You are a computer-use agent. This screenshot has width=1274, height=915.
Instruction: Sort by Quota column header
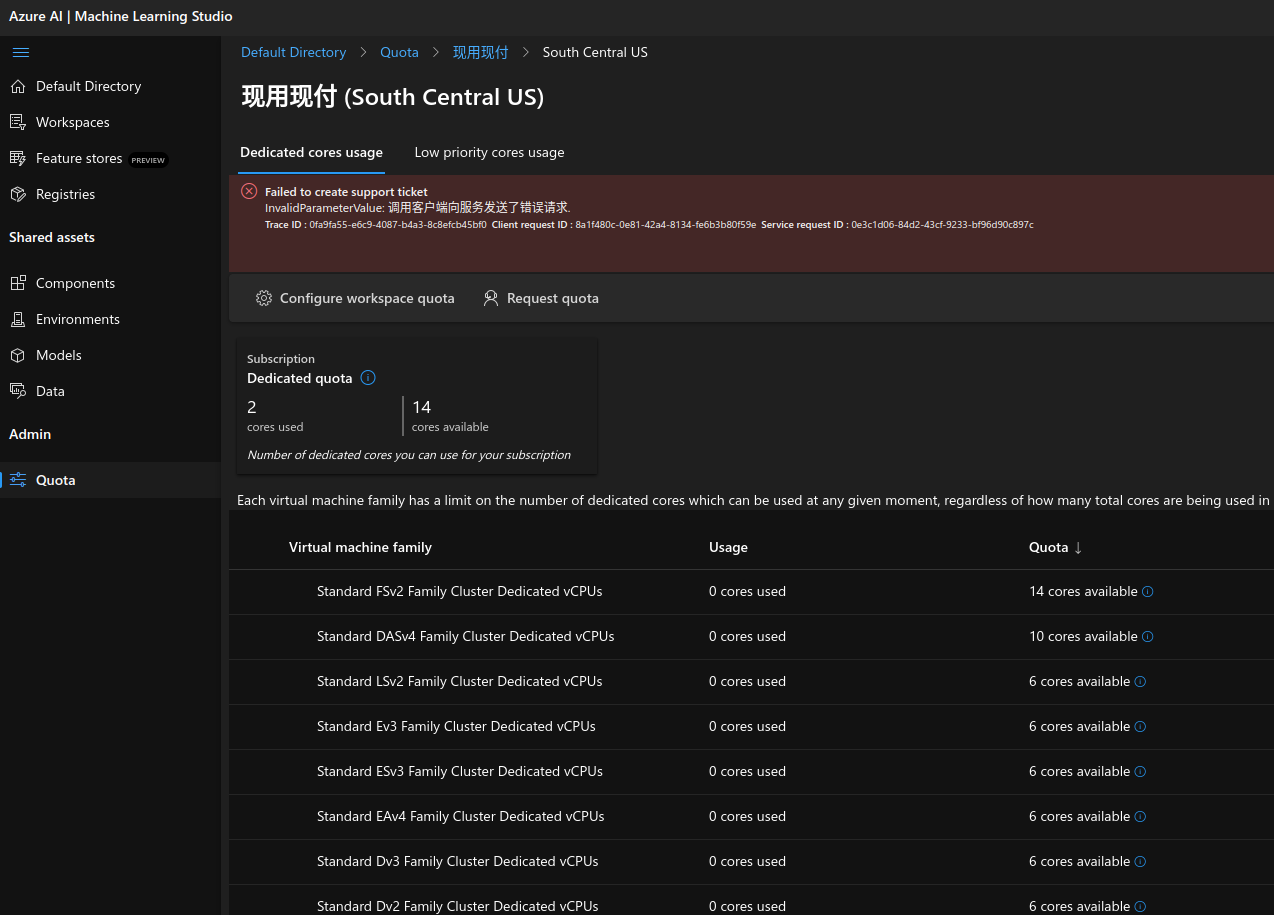coord(1048,547)
